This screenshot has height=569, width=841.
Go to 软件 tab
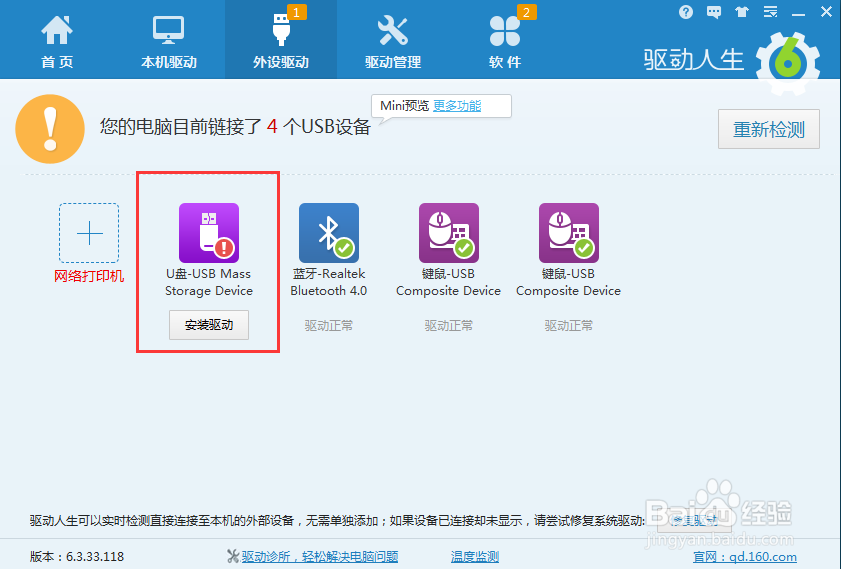[x=505, y=42]
